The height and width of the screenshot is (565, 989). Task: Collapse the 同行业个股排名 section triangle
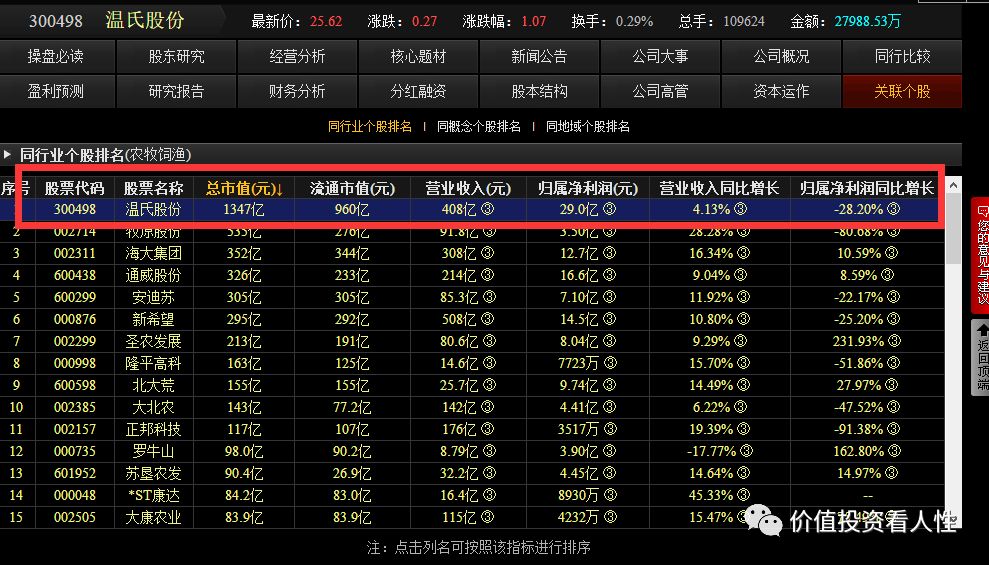[8, 154]
